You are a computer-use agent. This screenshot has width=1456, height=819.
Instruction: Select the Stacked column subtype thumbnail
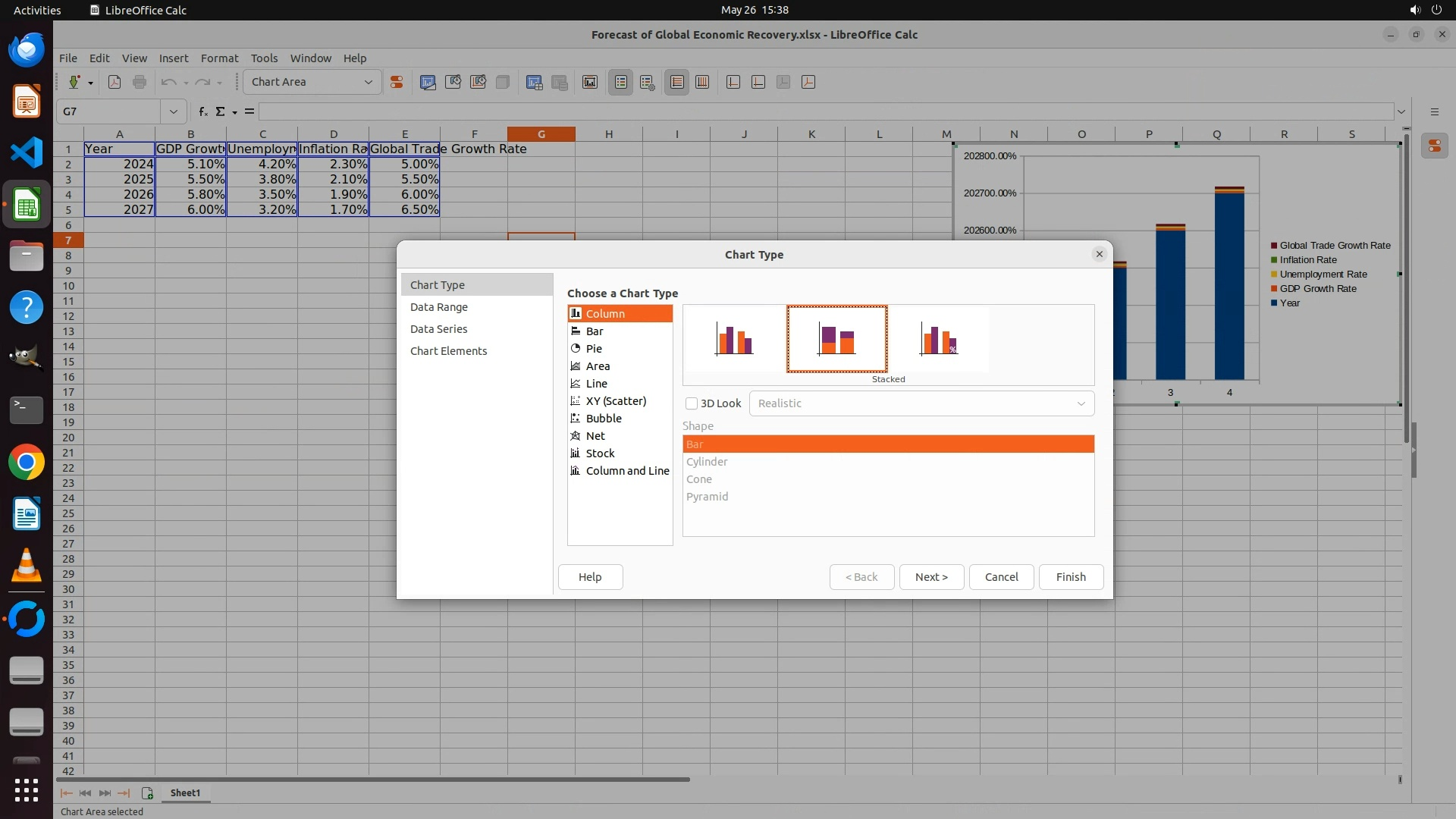pyautogui.click(x=836, y=339)
